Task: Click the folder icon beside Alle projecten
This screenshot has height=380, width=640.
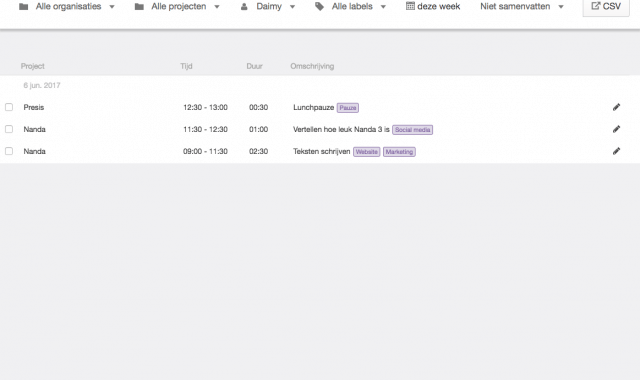Action: (x=139, y=7)
